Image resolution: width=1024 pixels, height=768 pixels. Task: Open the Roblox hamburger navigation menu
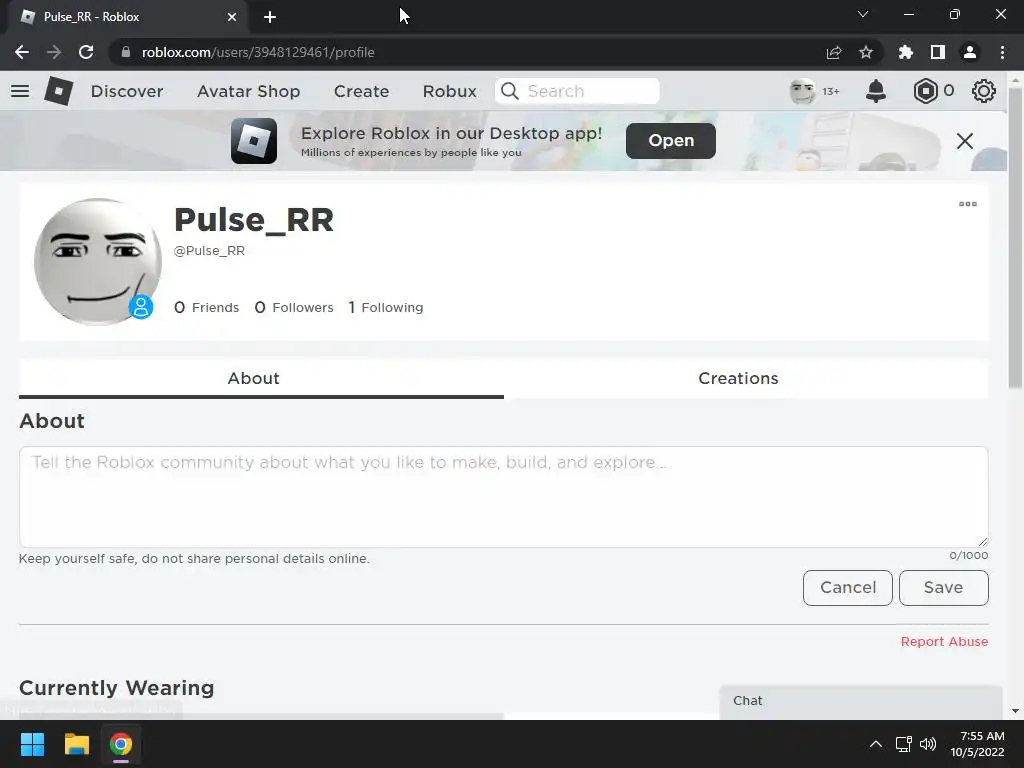point(20,91)
